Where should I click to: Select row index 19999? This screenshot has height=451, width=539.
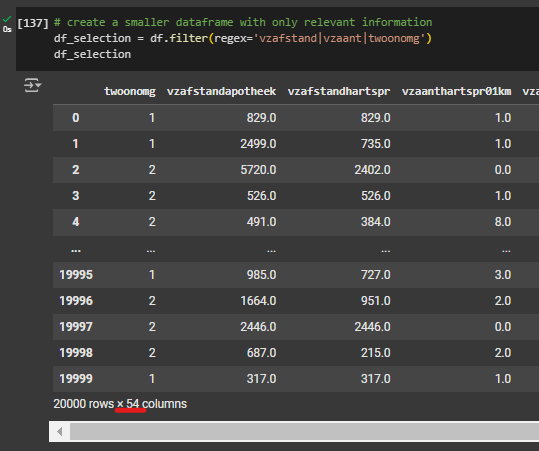pos(76,379)
